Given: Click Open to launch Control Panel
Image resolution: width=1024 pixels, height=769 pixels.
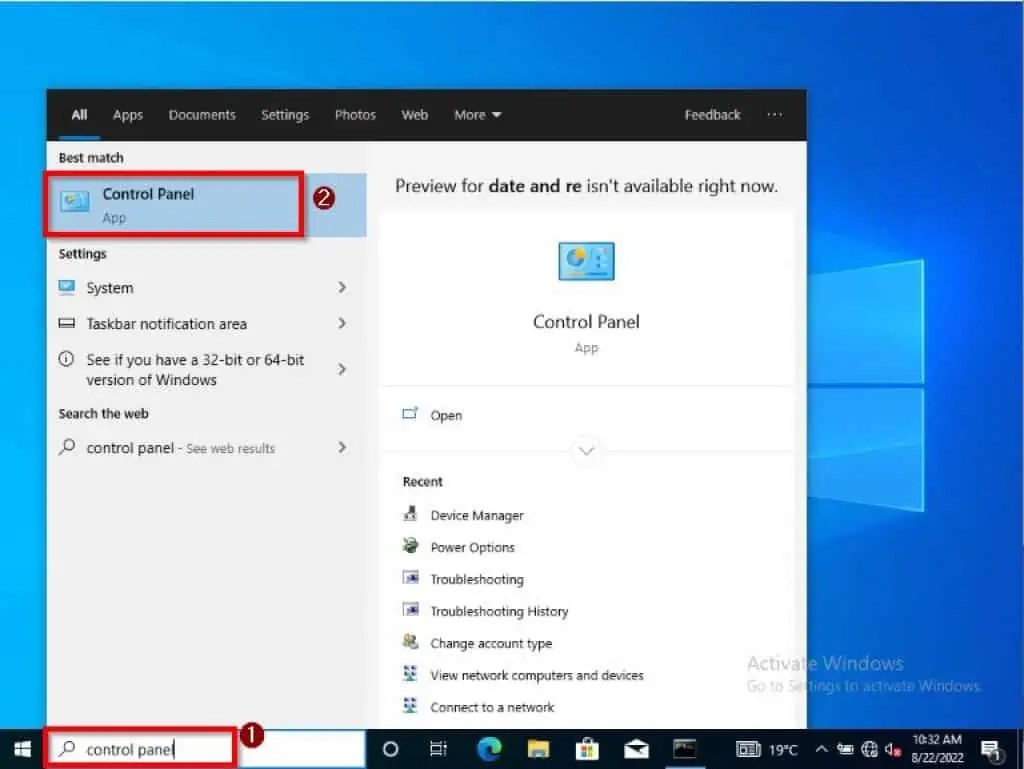Looking at the screenshot, I should pos(446,415).
